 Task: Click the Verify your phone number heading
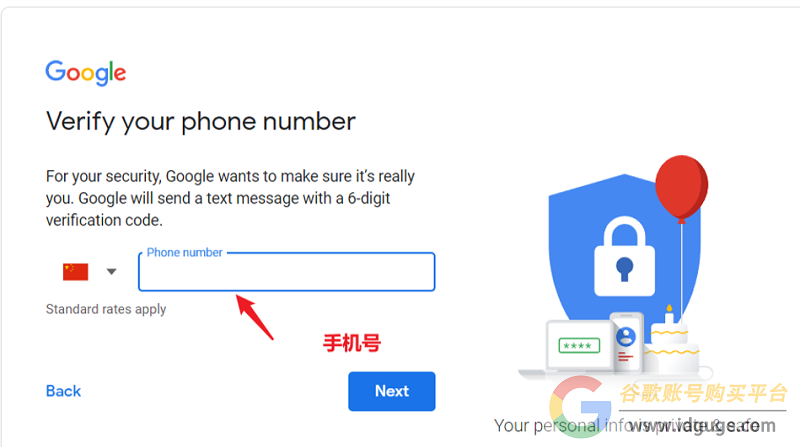[201, 122]
